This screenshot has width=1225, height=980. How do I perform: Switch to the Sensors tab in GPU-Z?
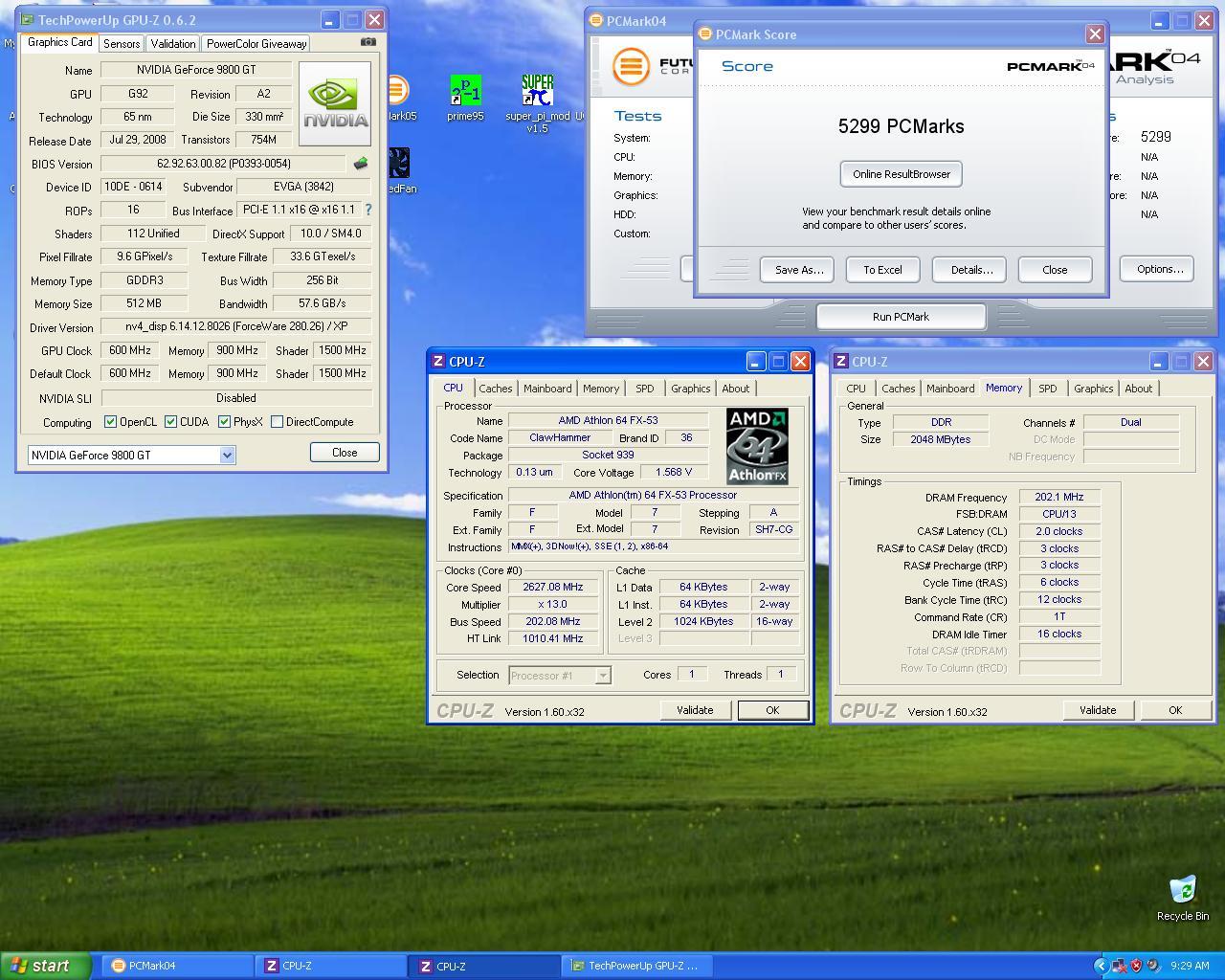pos(122,43)
